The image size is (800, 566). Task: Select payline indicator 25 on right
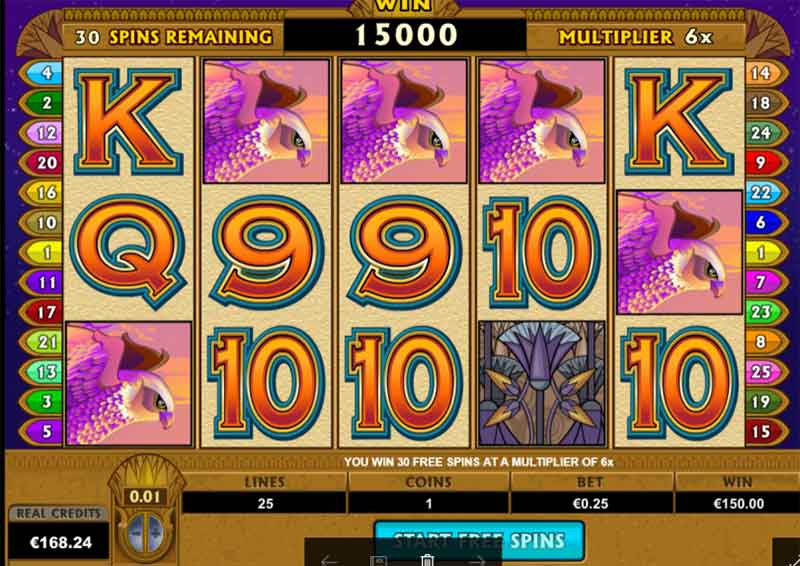[766, 372]
